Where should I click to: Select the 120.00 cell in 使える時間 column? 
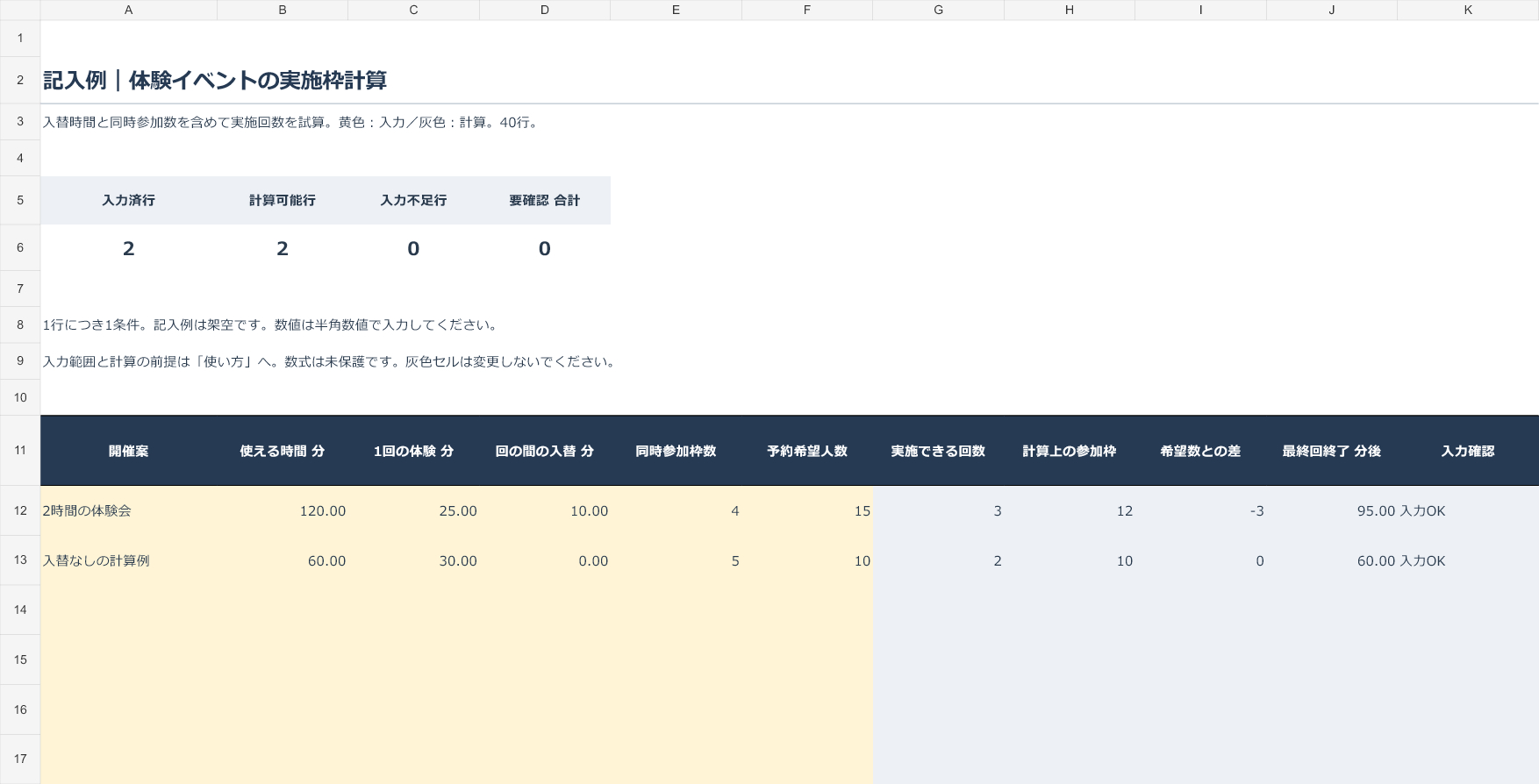[282, 511]
